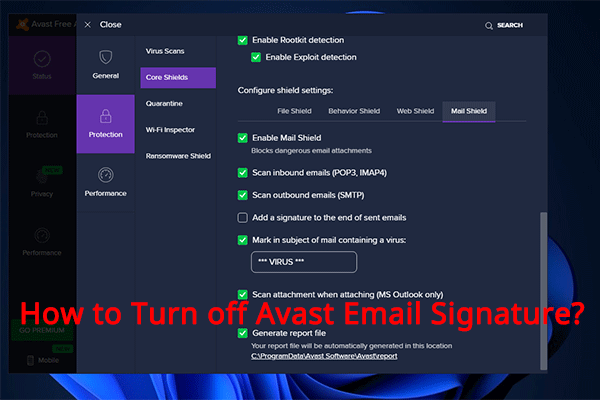Open Performance gauge icon in settings

tap(106, 175)
